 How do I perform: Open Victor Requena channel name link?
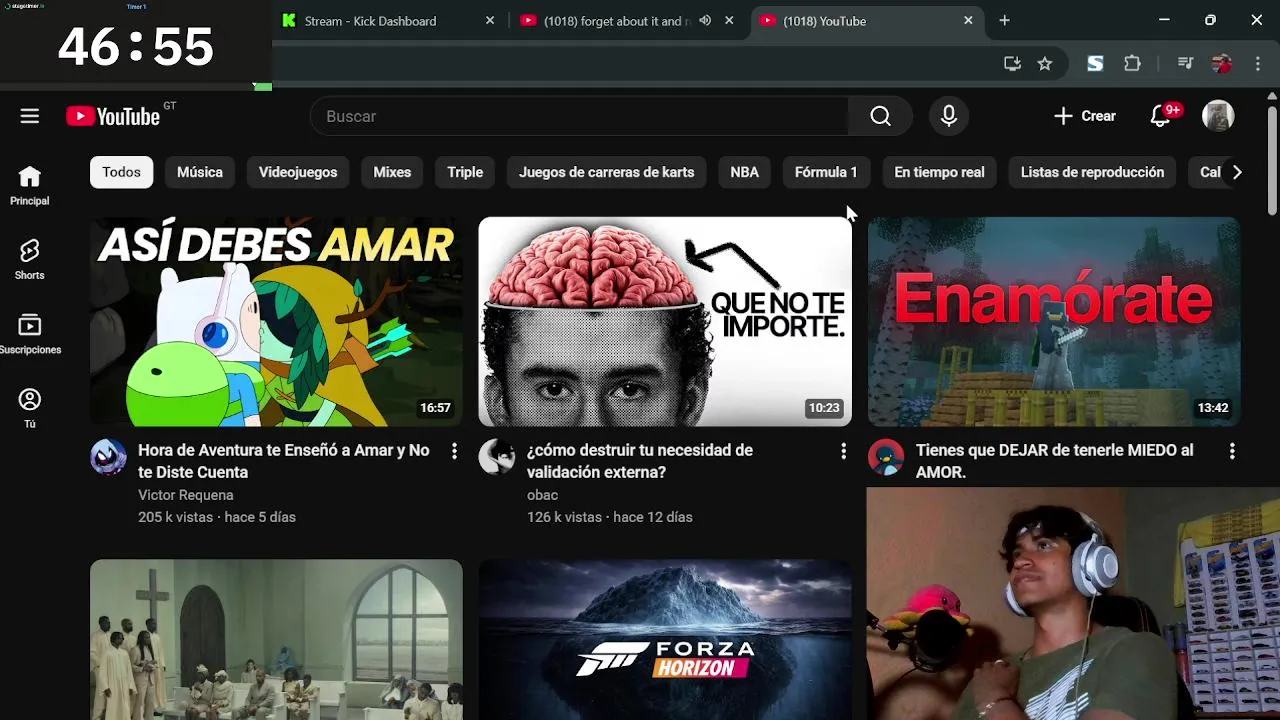[x=186, y=495]
